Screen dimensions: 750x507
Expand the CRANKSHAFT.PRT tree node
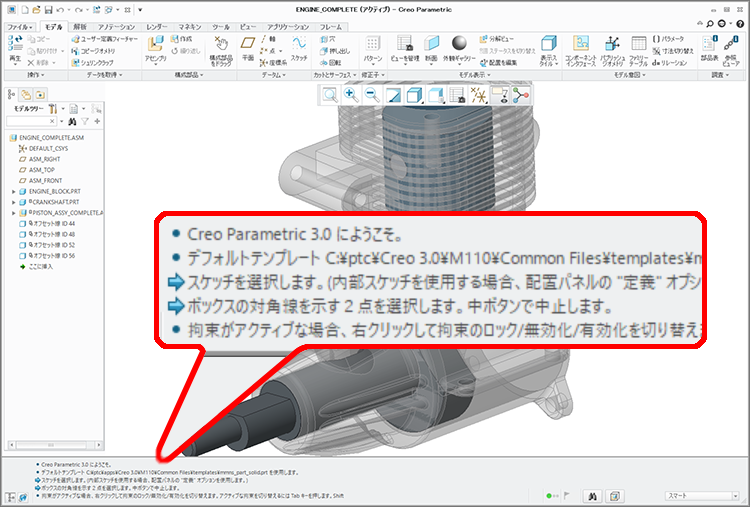pyautogui.click(x=13, y=201)
